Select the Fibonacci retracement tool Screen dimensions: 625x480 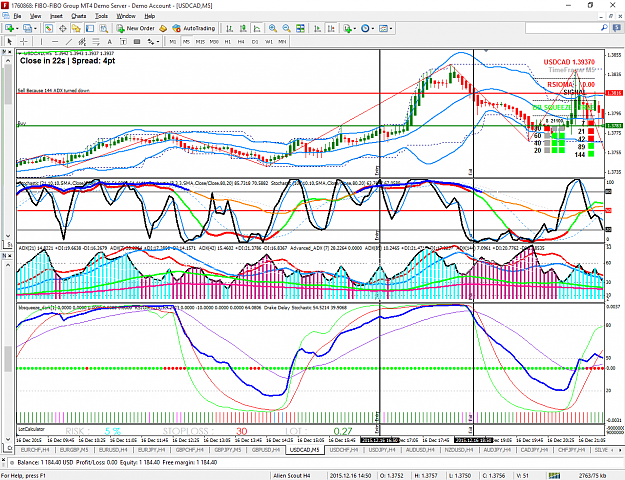click(96, 41)
